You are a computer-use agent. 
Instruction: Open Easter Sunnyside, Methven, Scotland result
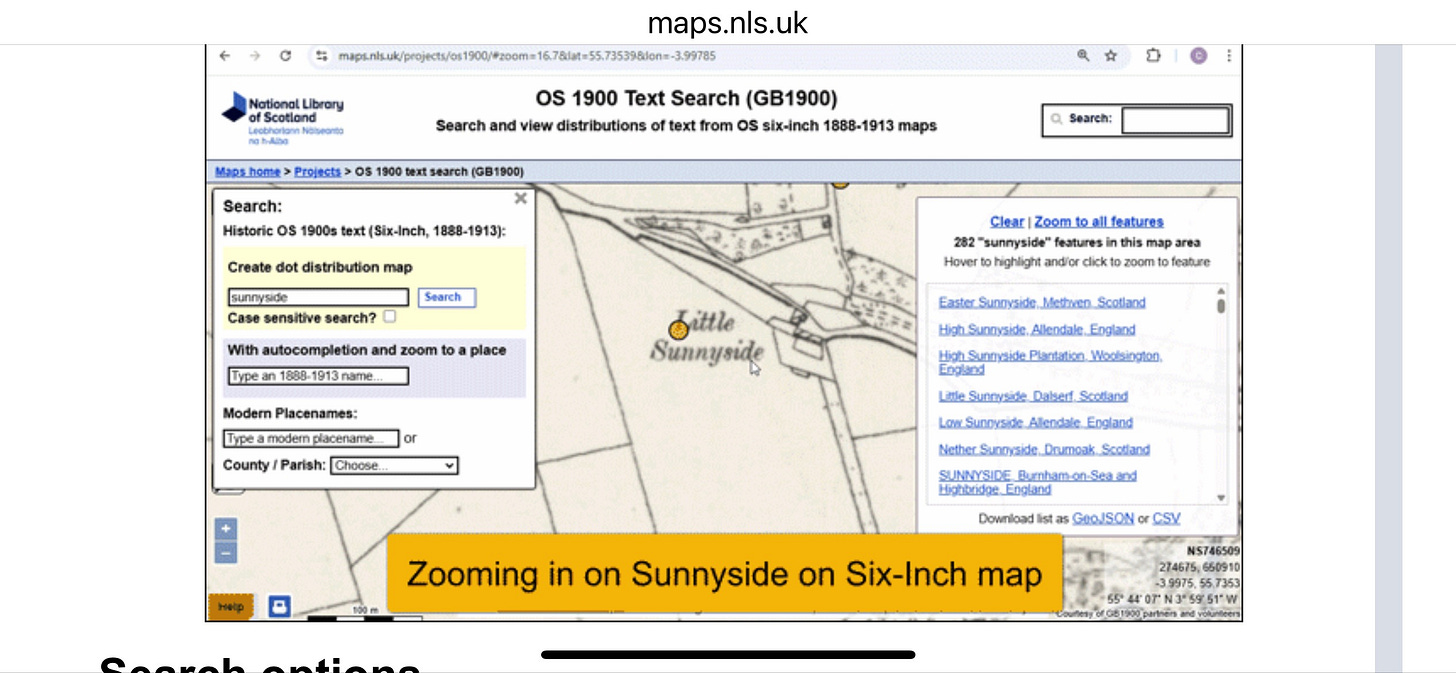(1042, 302)
